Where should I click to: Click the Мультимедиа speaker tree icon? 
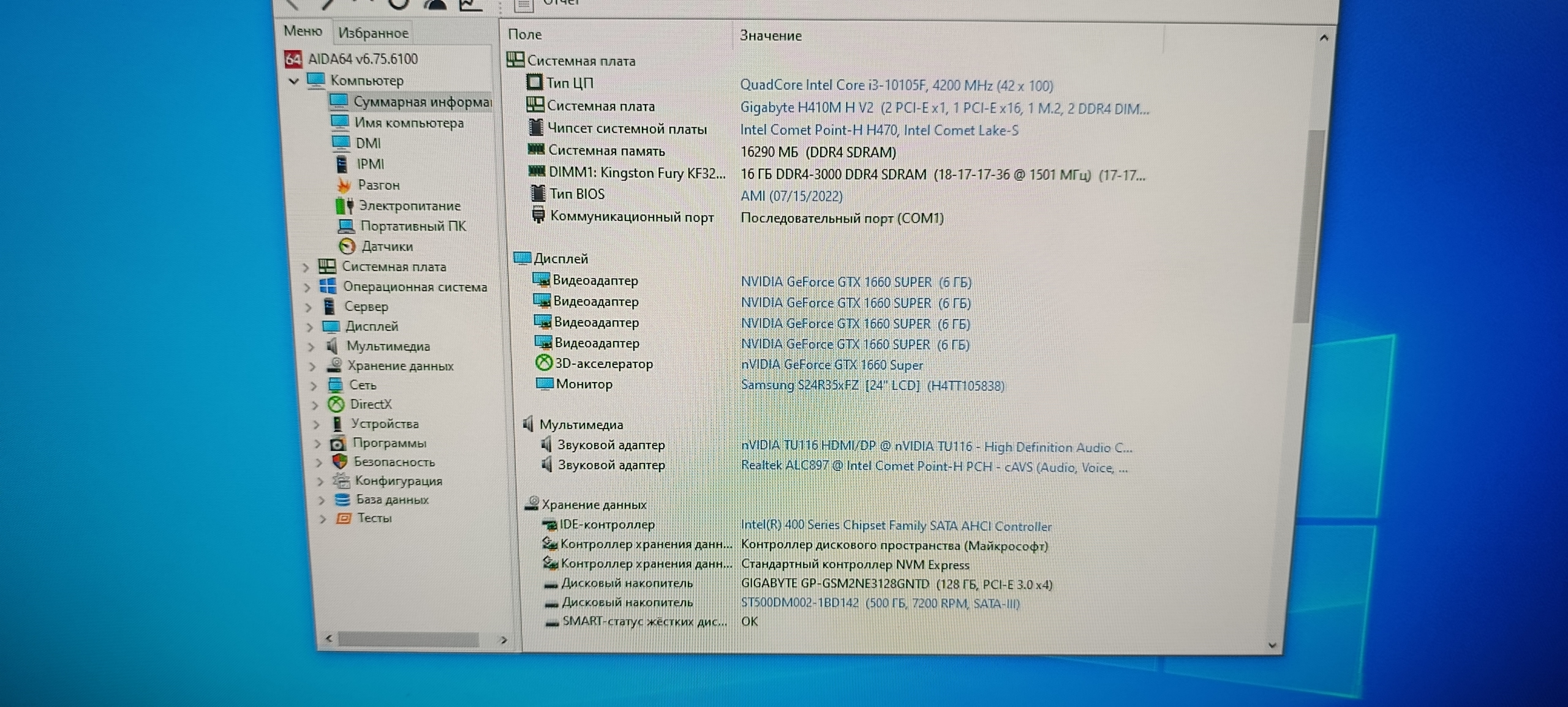point(332,346)
